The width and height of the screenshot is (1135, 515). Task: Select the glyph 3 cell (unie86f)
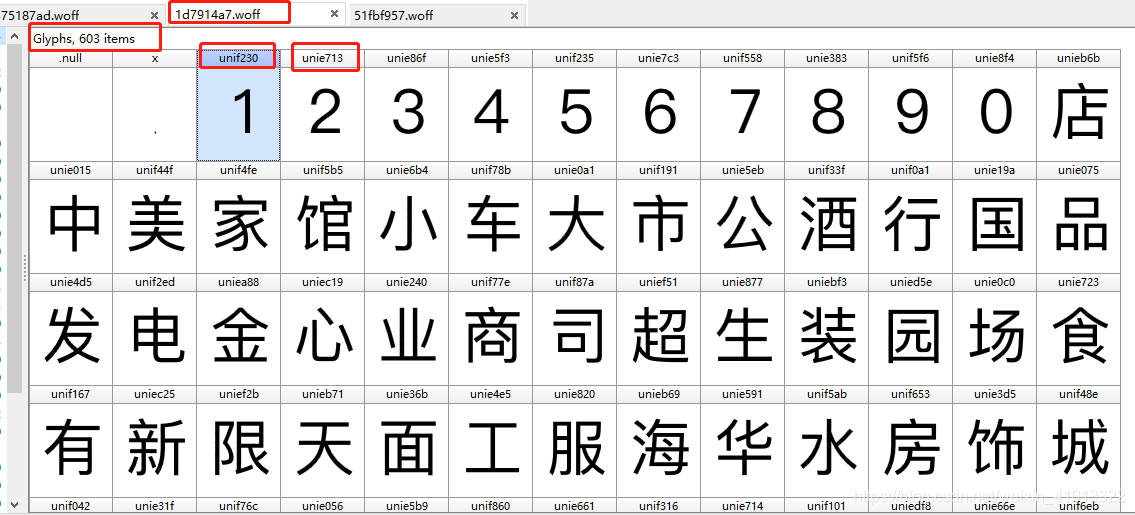[406, 105]
